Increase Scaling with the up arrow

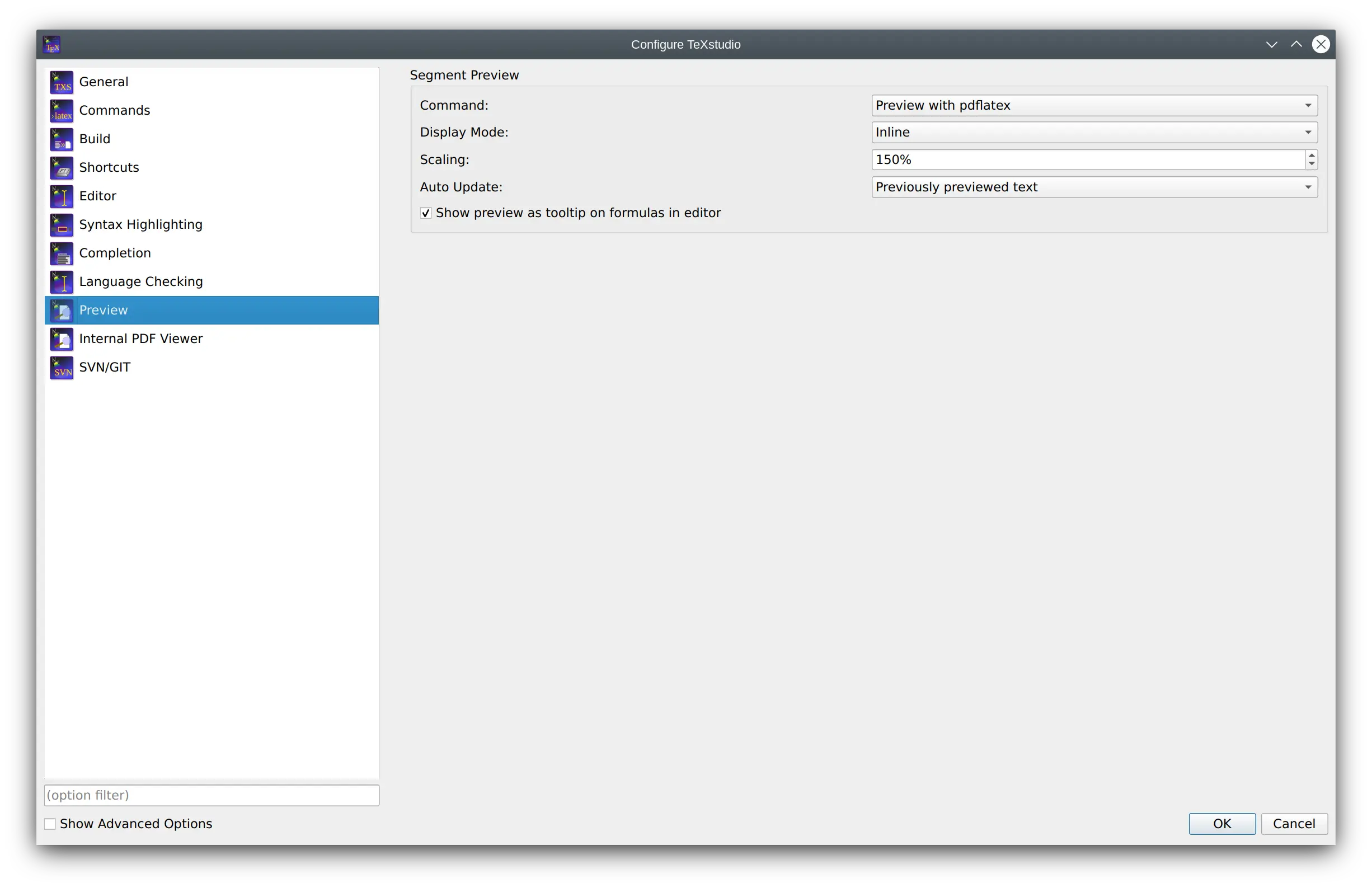pos(1312,155)
